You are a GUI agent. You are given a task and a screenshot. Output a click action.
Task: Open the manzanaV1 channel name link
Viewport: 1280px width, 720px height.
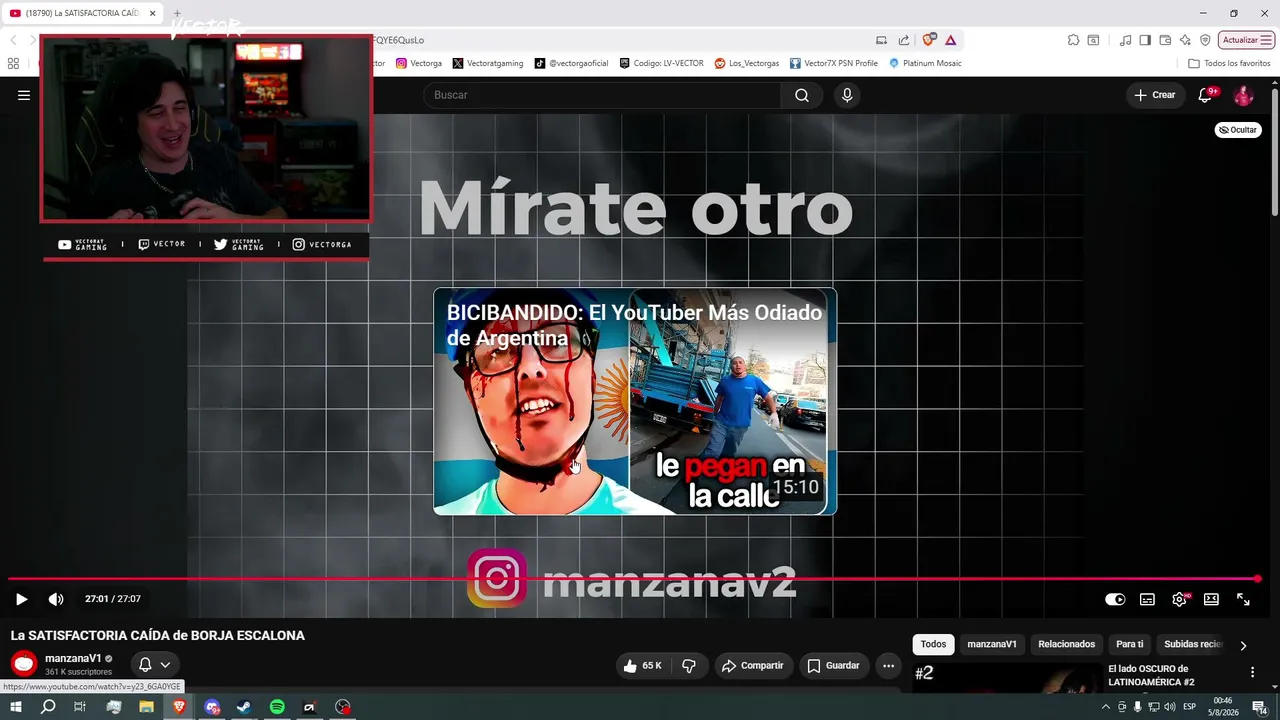point(73,659)
